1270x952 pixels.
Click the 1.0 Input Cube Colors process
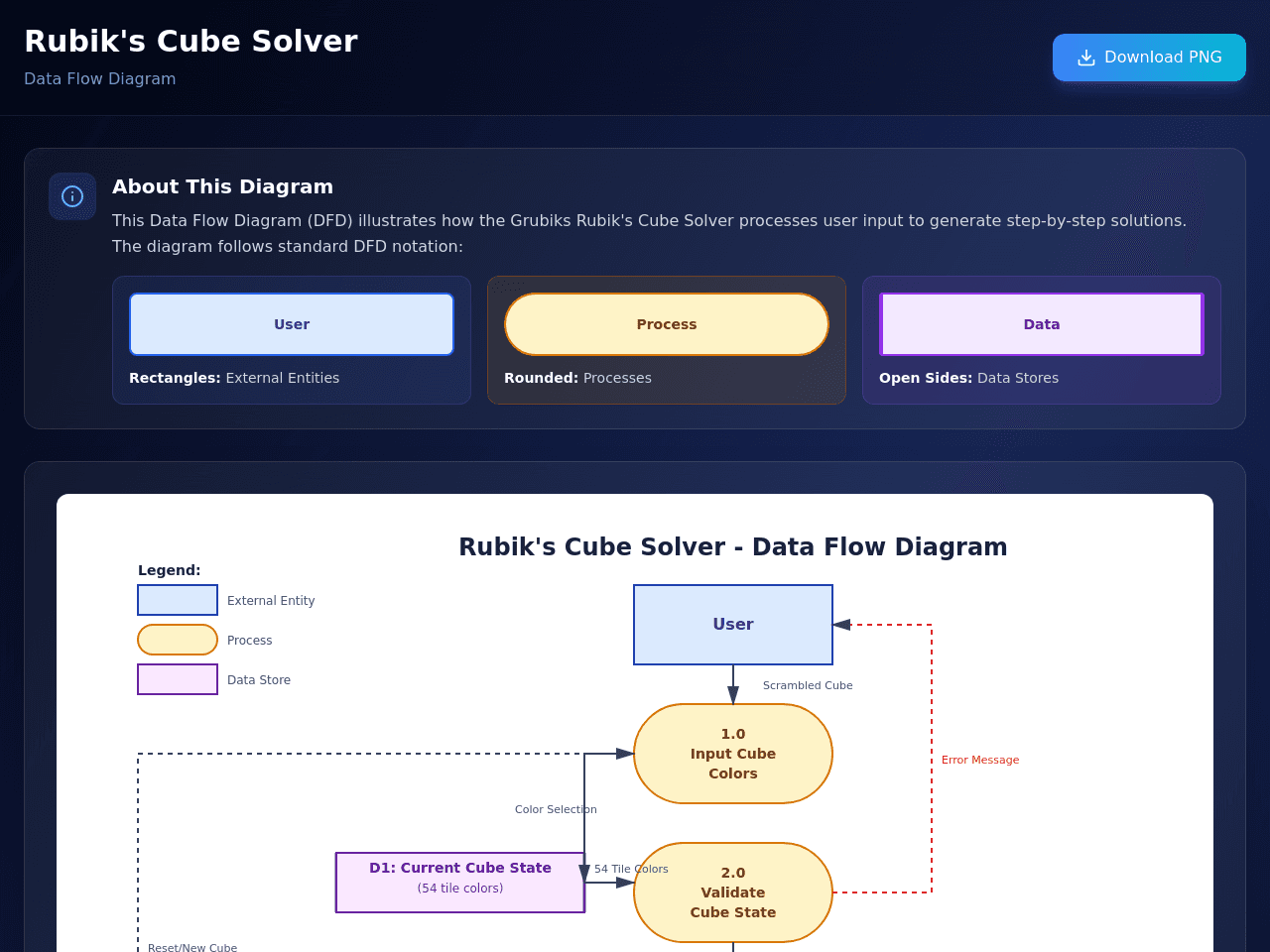pyautogui.click(x=733, y=754)
